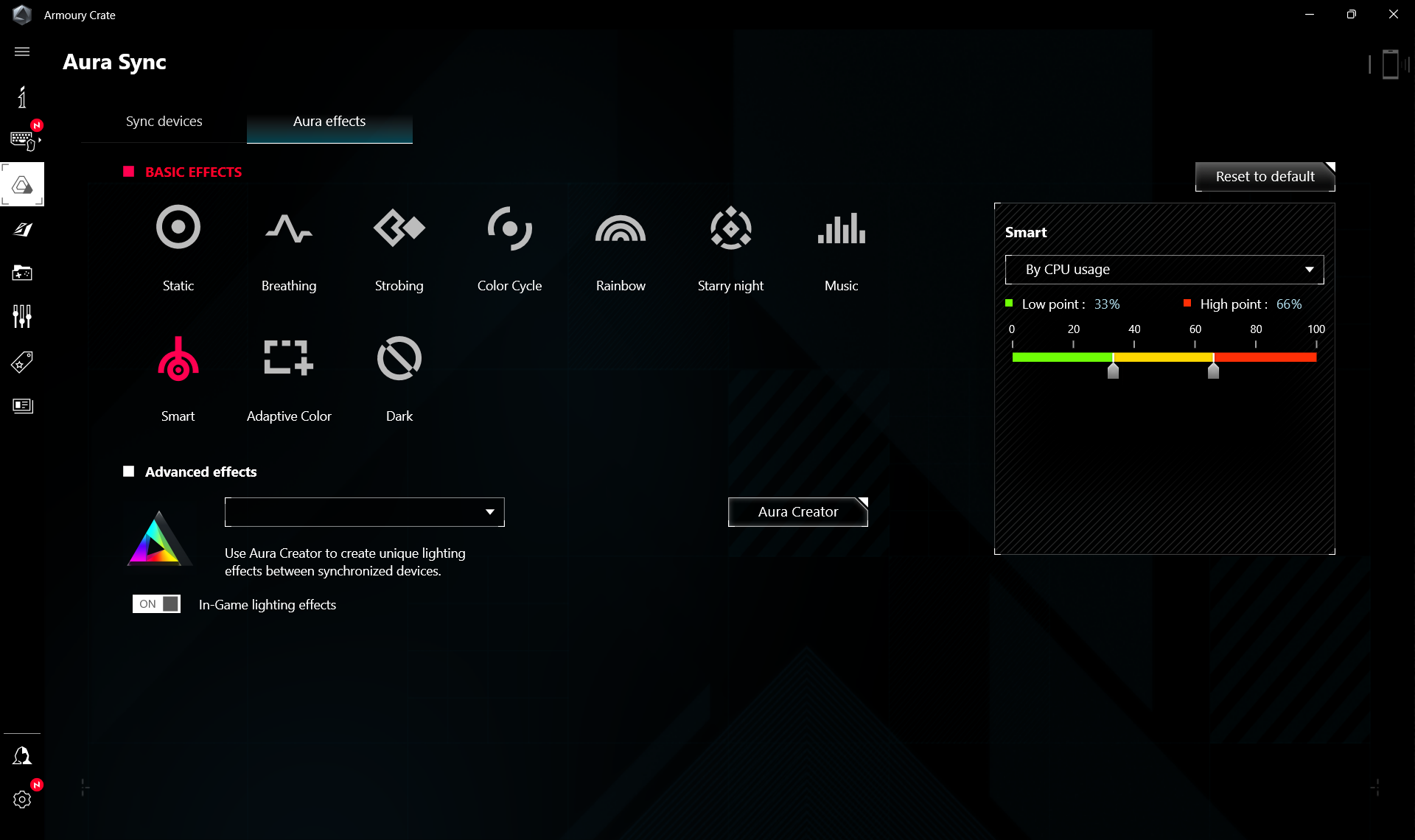Apply the Rainbow lighting effect

point(621,228)
